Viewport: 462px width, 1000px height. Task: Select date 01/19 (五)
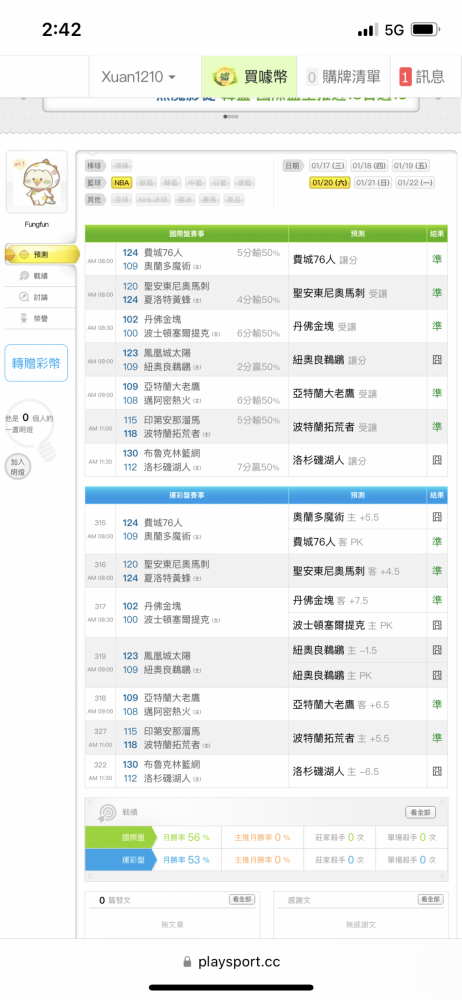(411, 166)
